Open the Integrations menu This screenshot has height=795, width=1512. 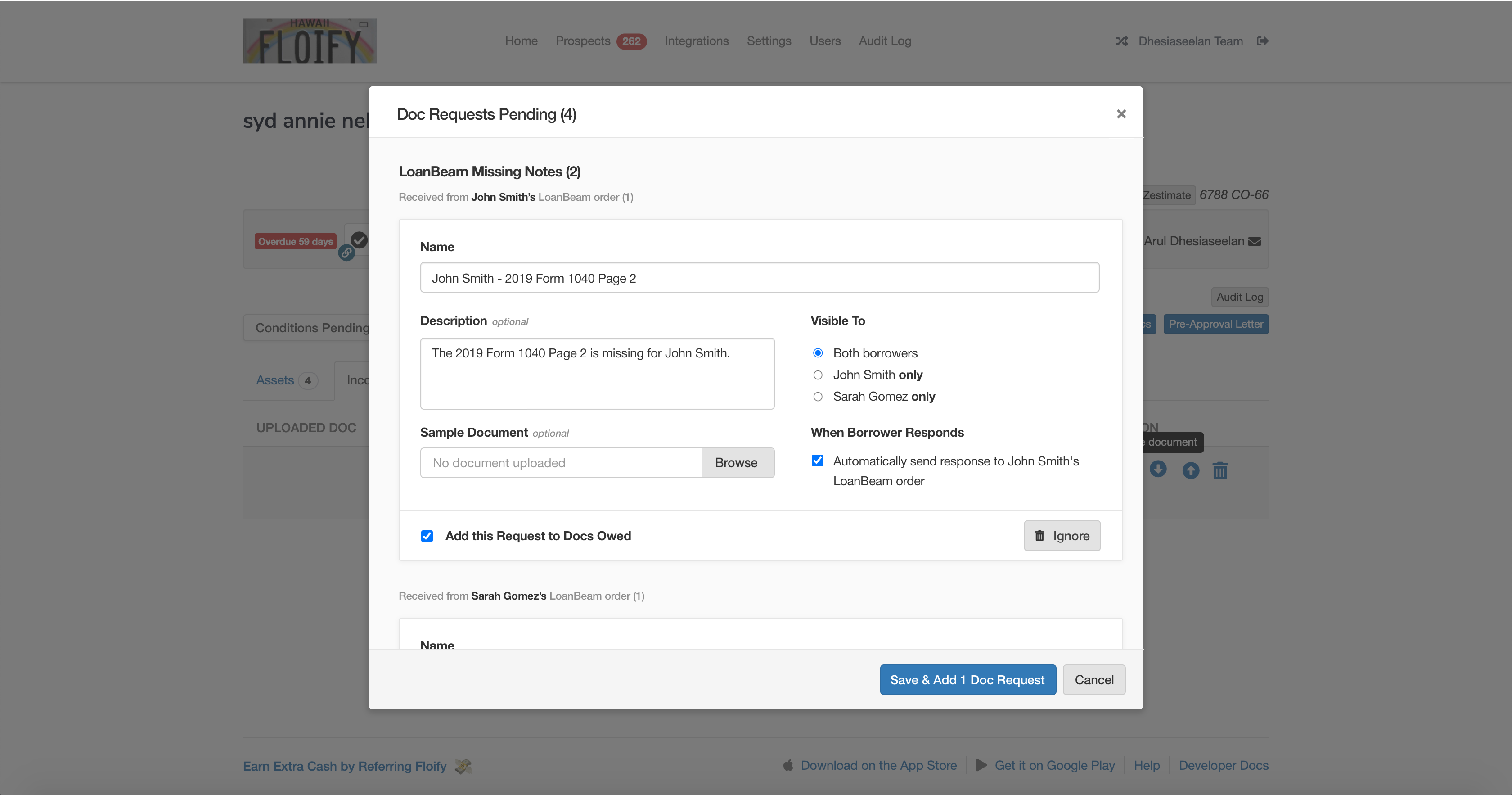(x=696, y=41)
